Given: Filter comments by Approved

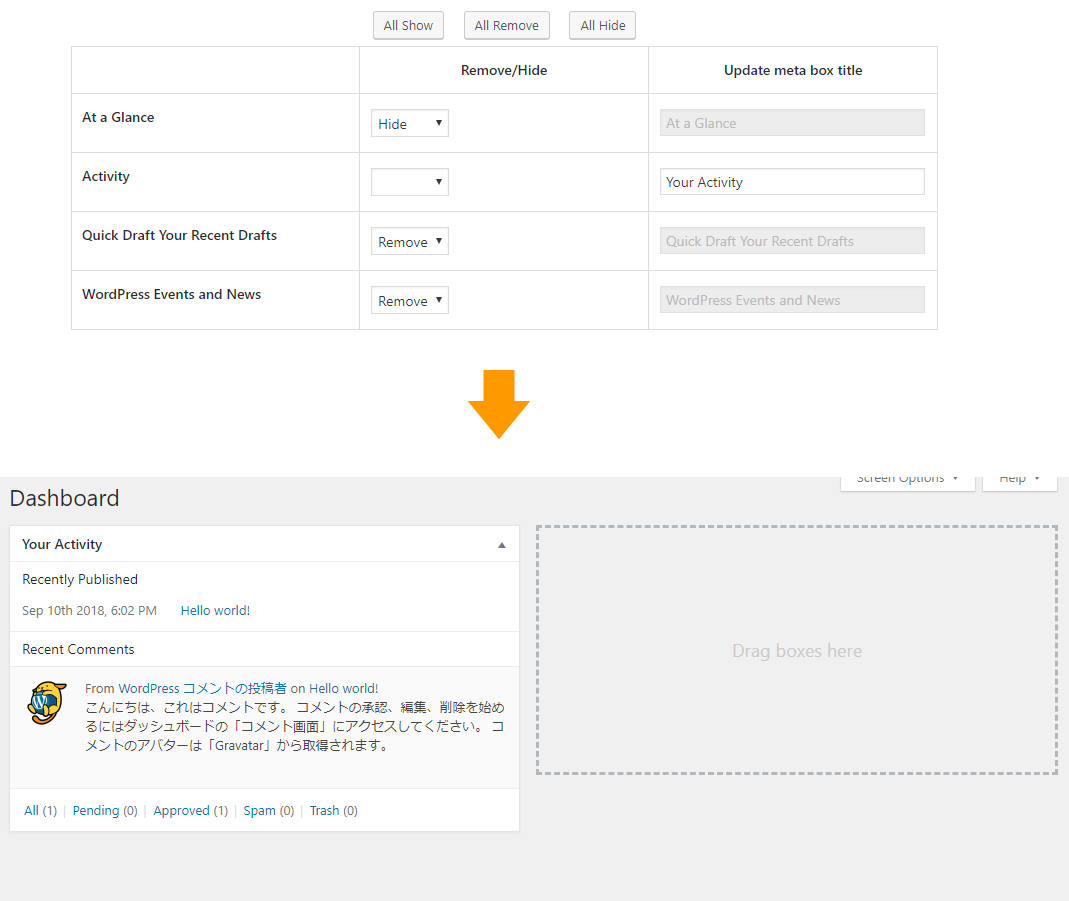Looking at the screenshot, I should (x=181, y=810).
